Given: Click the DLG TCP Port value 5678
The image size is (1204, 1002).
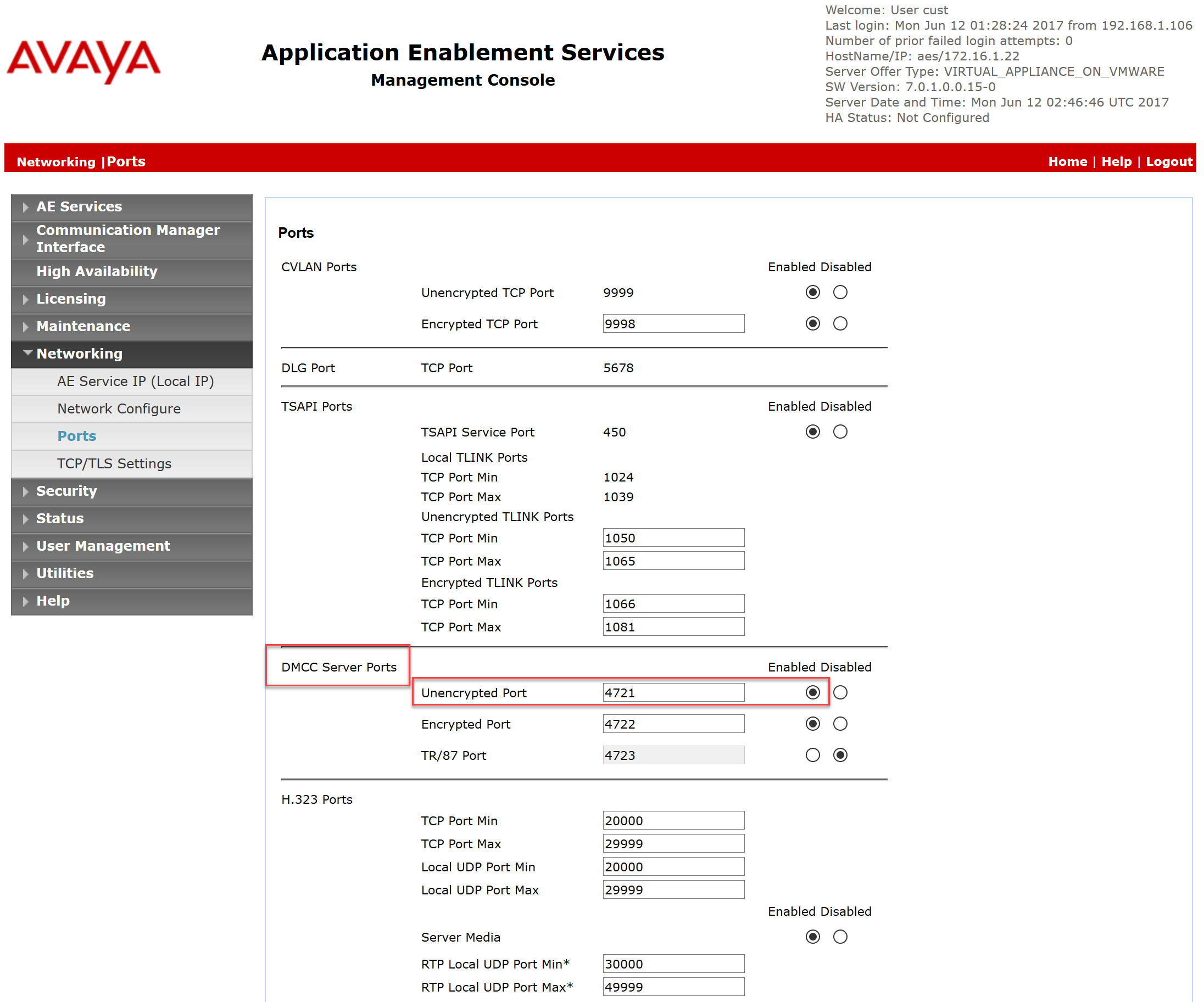Looking at the screenshot, I should (618, 368).
